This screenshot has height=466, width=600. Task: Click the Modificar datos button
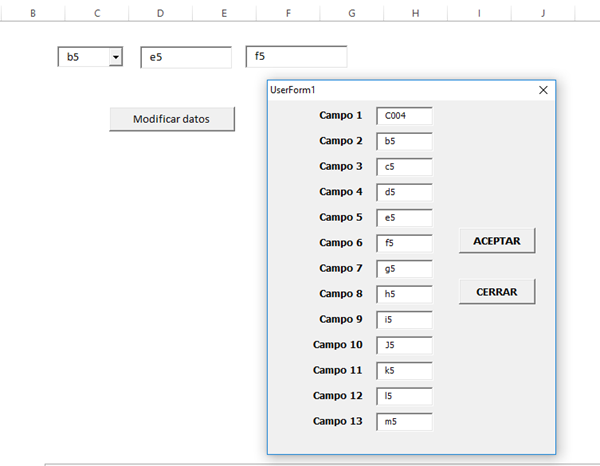pos(171,119)
